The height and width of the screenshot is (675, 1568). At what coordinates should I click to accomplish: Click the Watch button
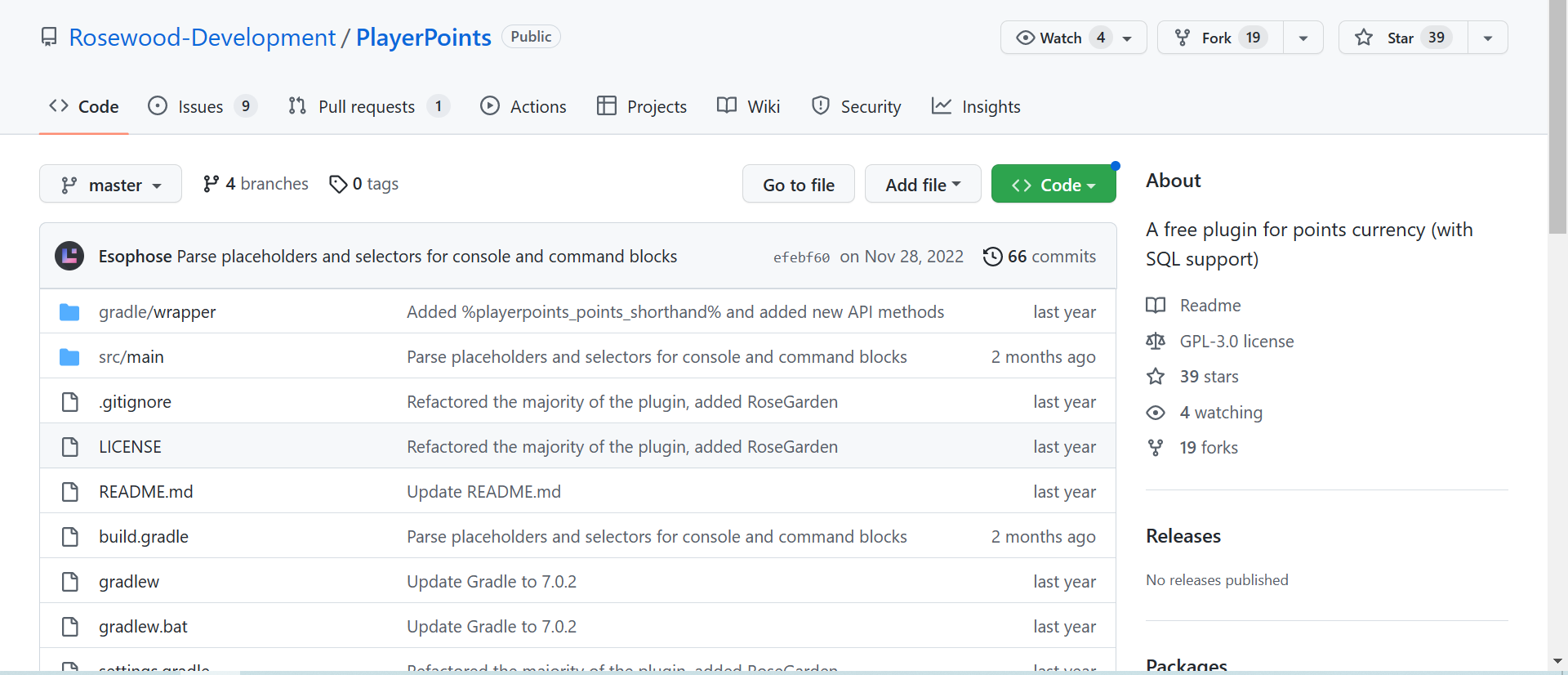click(1073, 38)
